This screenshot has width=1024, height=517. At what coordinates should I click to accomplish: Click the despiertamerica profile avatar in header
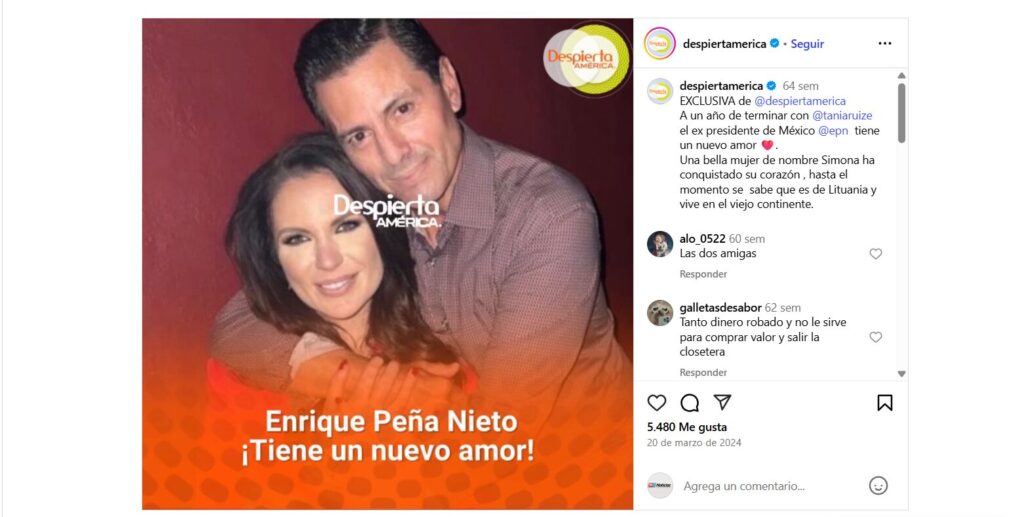click(660, 43)
